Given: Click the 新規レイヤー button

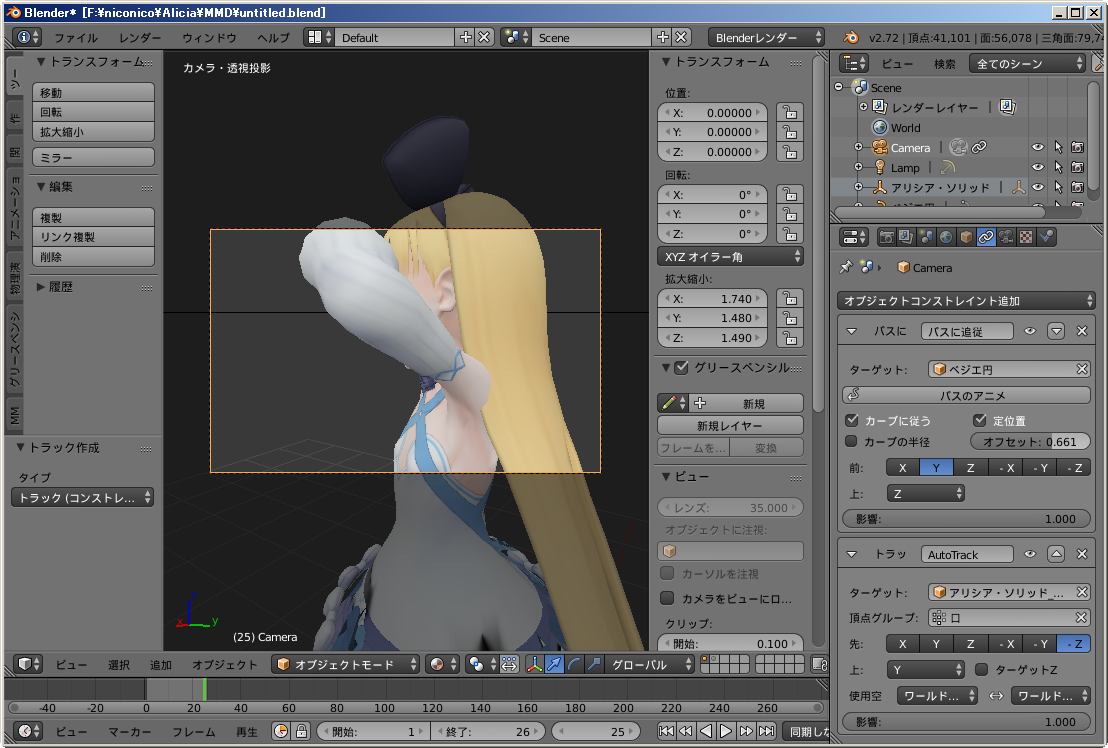Looking at the screenshot, I should pyautogui.click(x=730, y=425).
